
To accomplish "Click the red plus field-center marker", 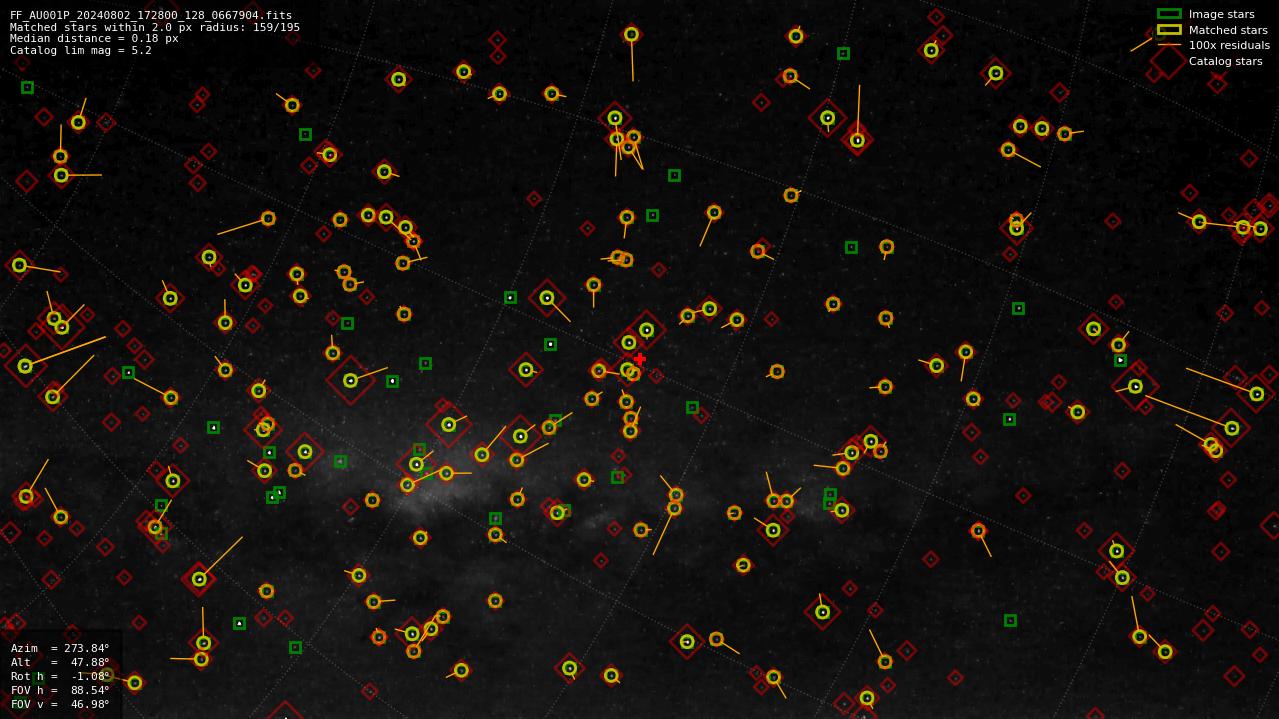I will tap(640, 359).
